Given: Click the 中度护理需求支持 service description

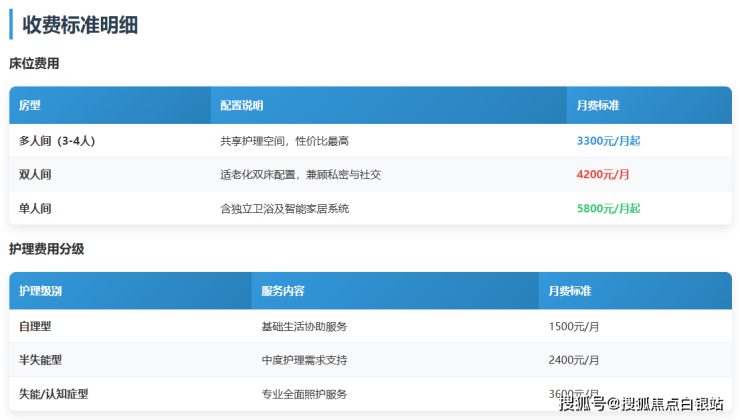Looking at the screenshot, I should point(304,360).
